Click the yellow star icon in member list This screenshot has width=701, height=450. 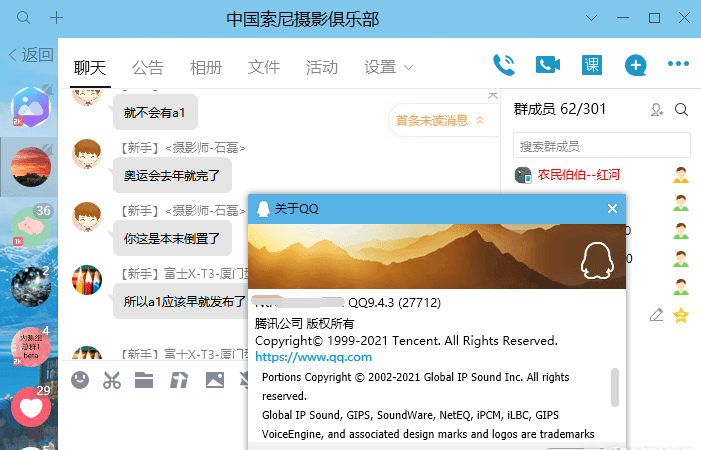tap(681, 315)
